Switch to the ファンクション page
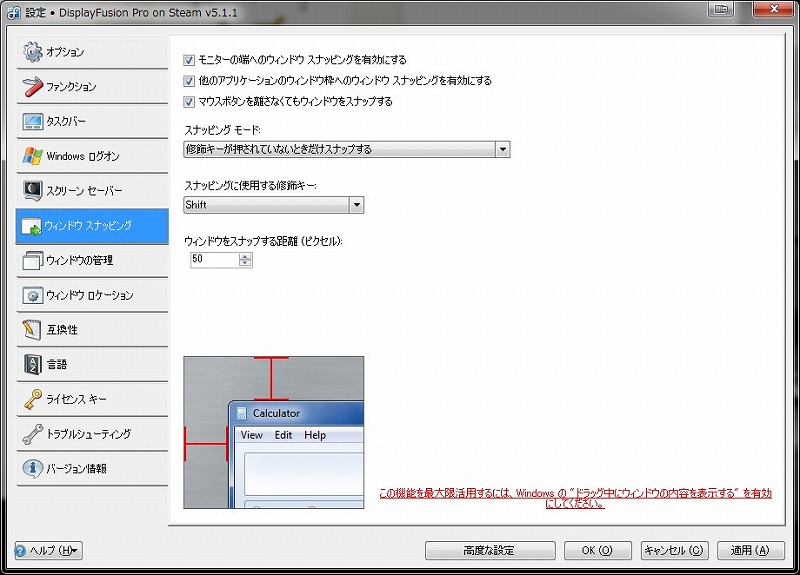Screen dimensions: 800x575 coord(92,86)
